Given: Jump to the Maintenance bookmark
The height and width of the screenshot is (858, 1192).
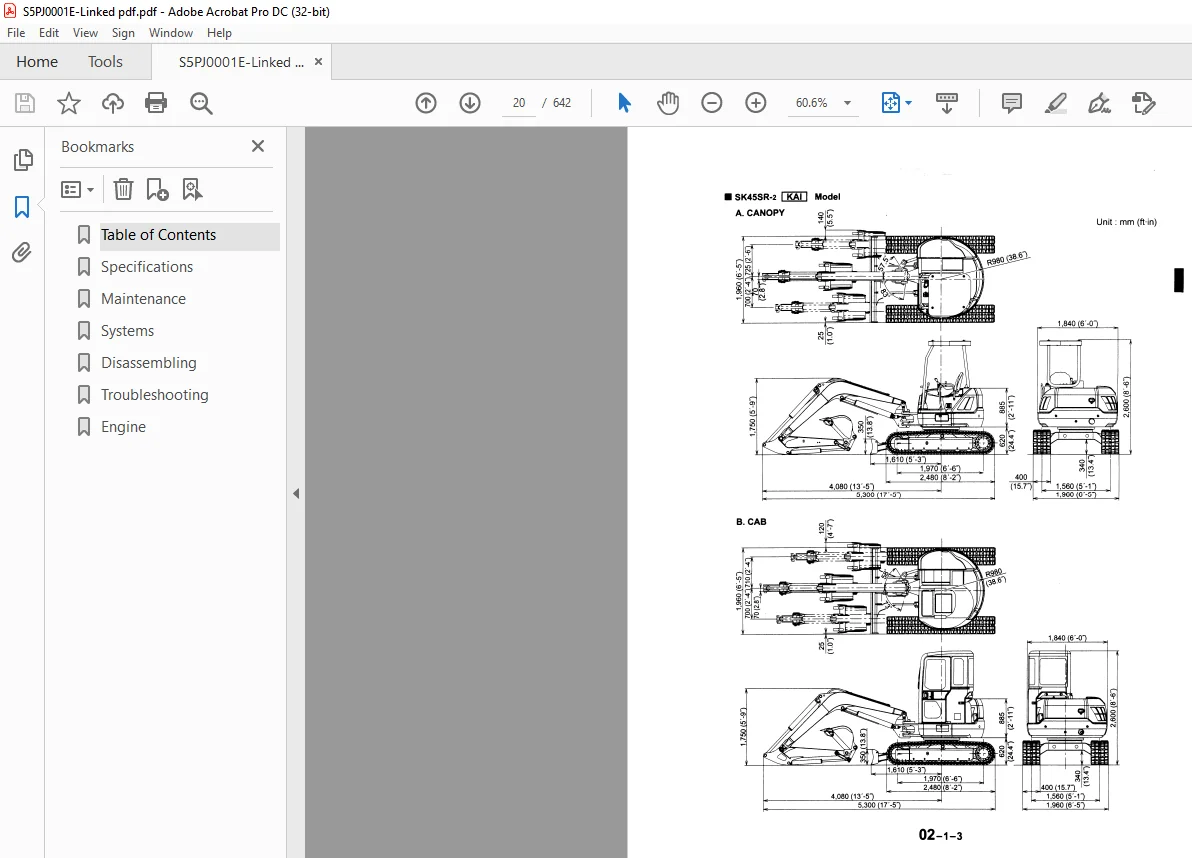Looking at the screenshot, I should click(143, 299).
